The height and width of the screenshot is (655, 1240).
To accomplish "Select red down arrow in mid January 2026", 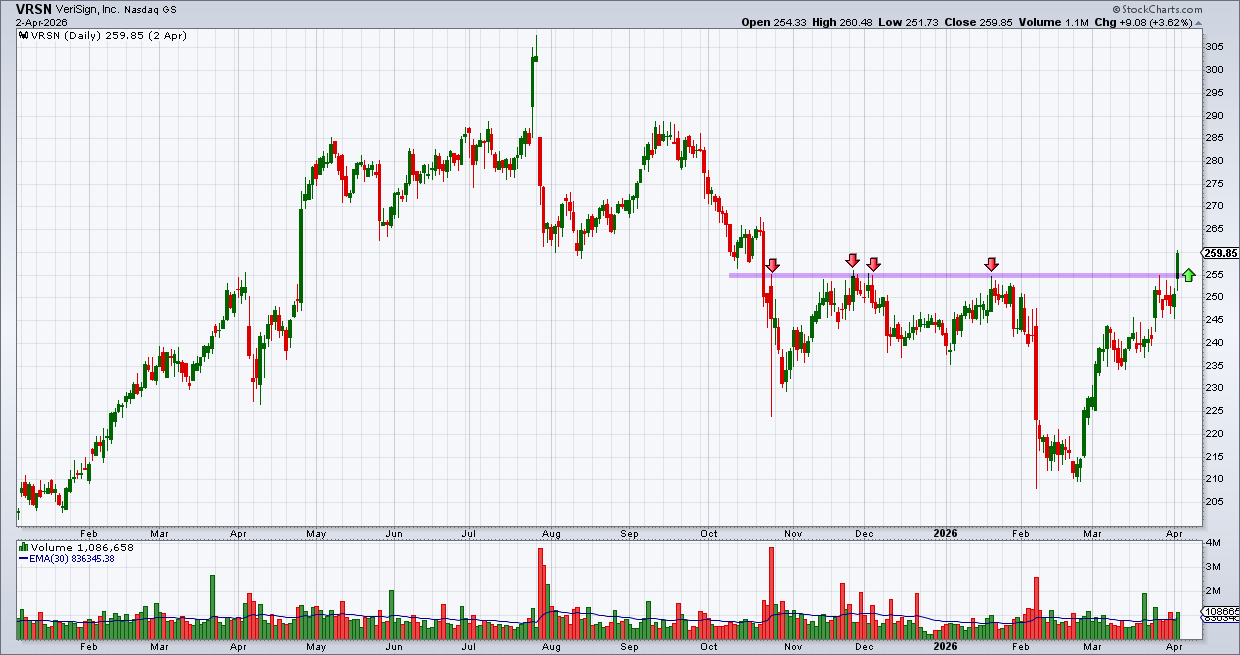I will click(991, 264).
